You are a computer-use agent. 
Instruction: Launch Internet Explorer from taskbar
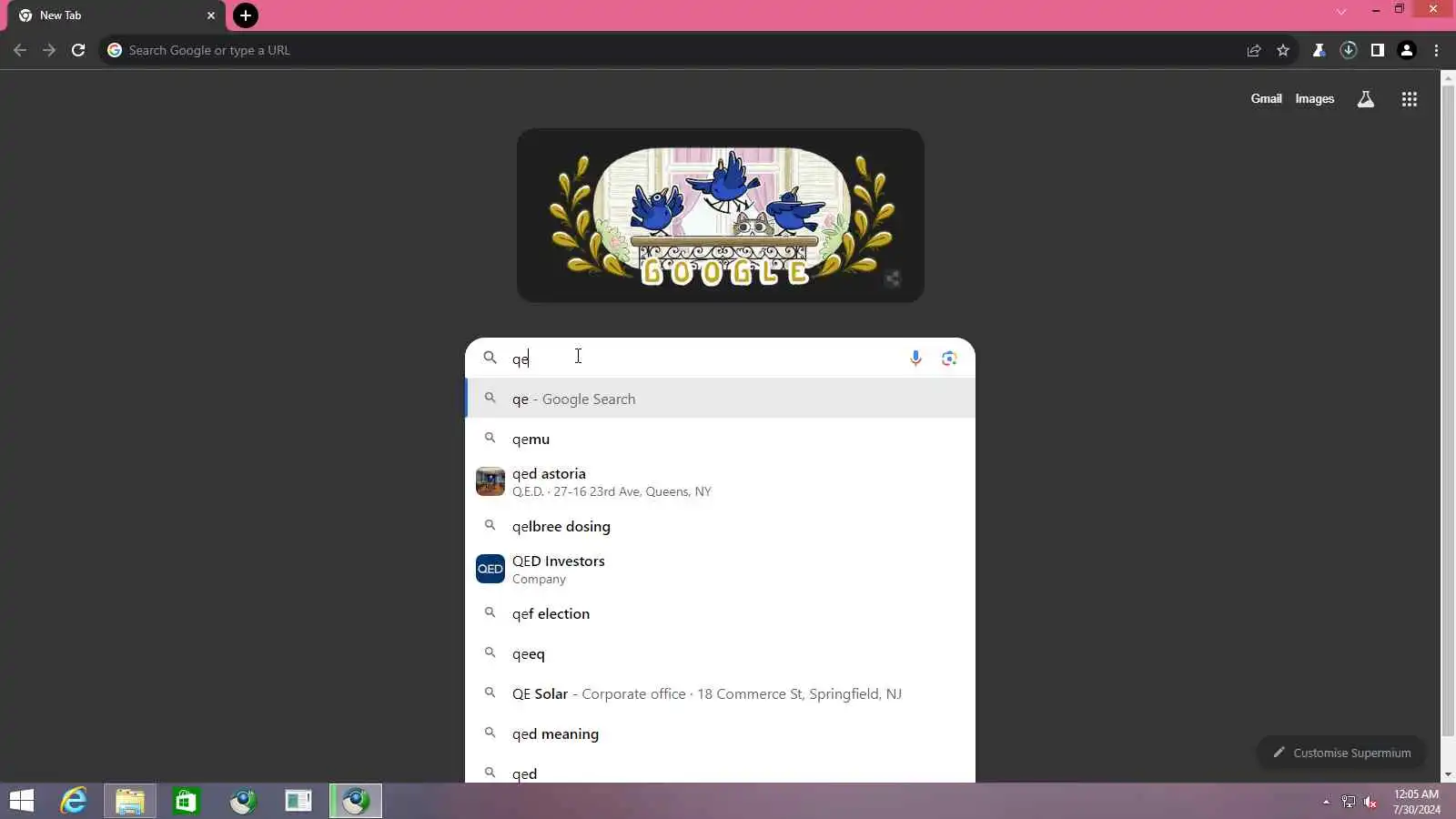click(x=74, y=801)
